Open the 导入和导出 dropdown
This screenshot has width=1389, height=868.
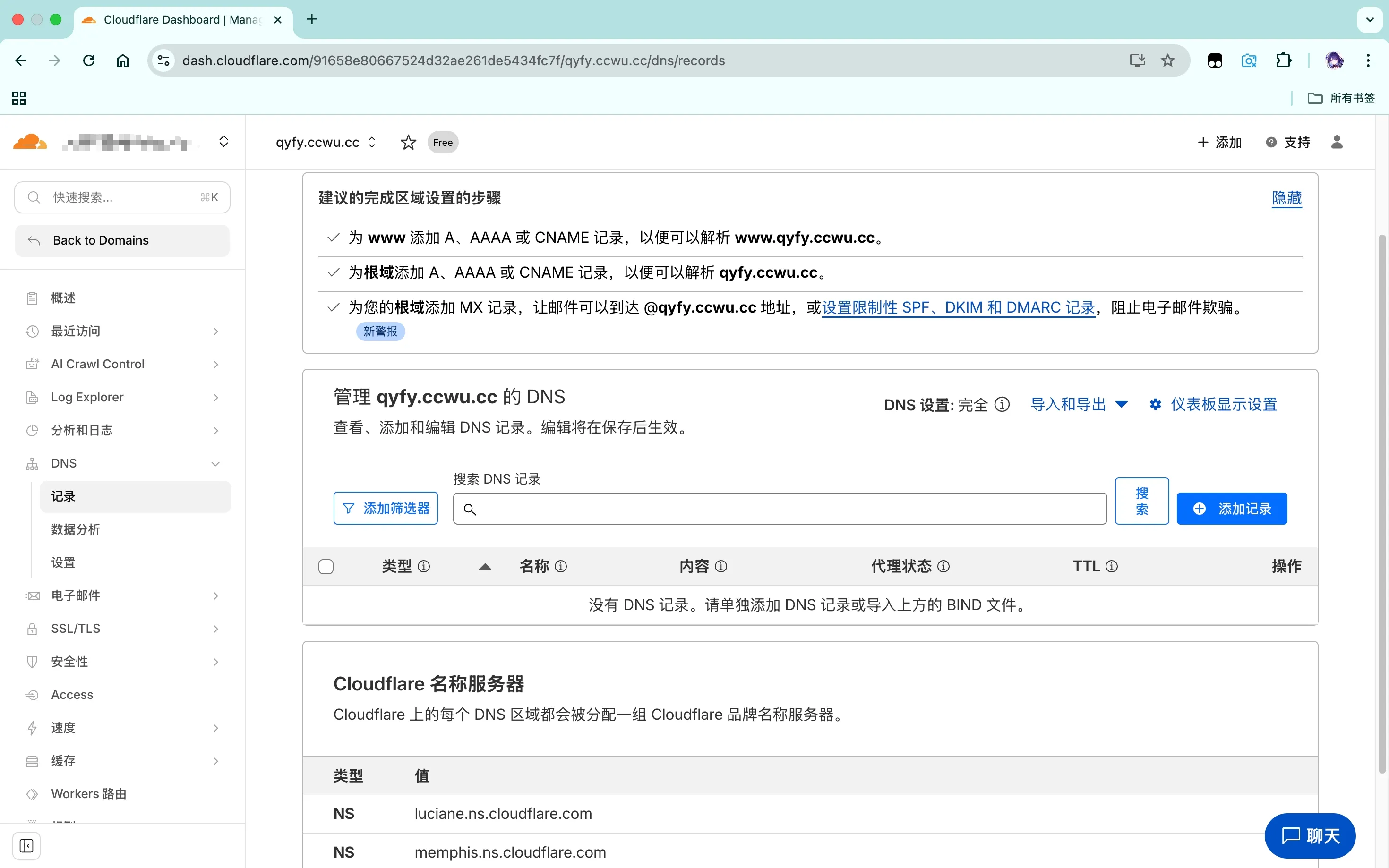[x=1079, y=404]
